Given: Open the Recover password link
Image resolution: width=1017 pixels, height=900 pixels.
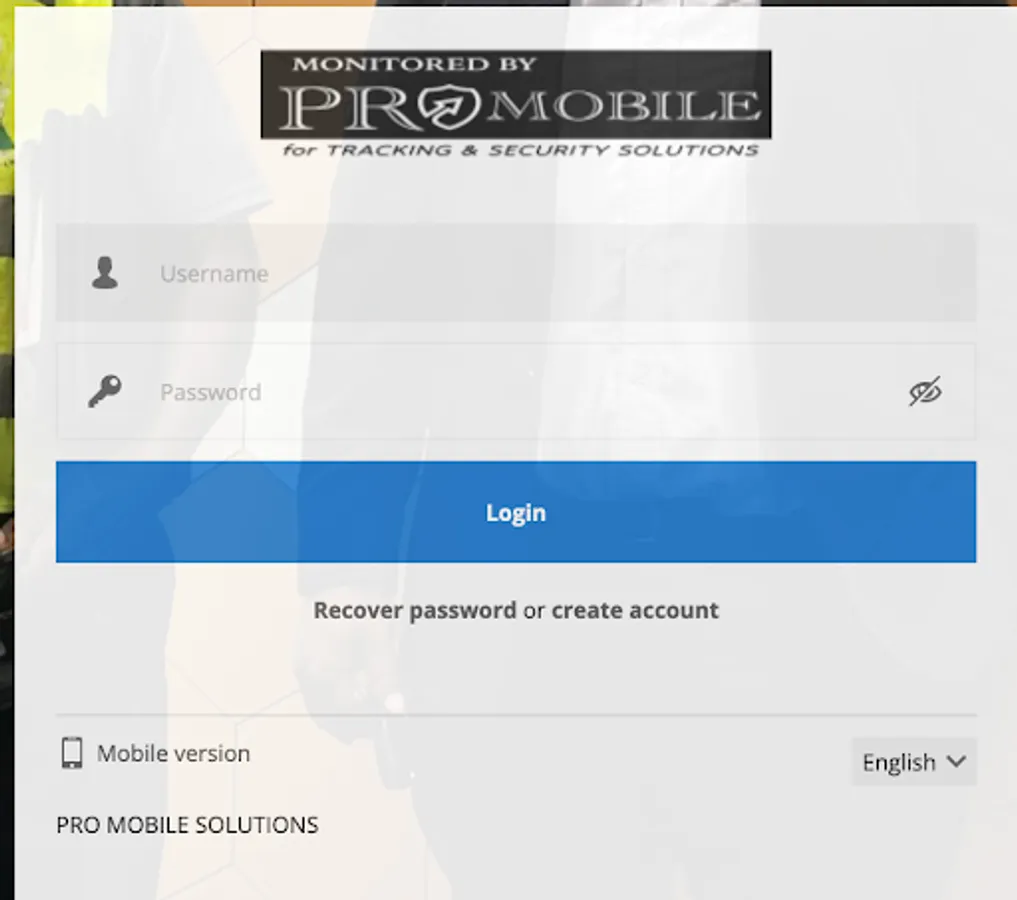Looking at the screenshot, I should (x=415, y=611).
